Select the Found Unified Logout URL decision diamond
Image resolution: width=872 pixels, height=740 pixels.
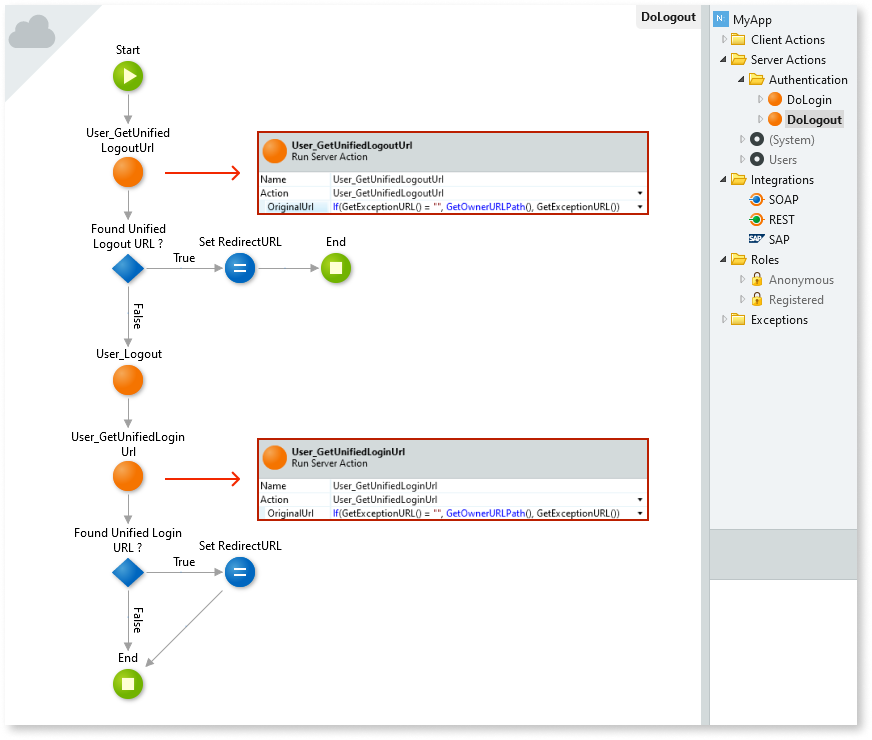click(128, 268)
